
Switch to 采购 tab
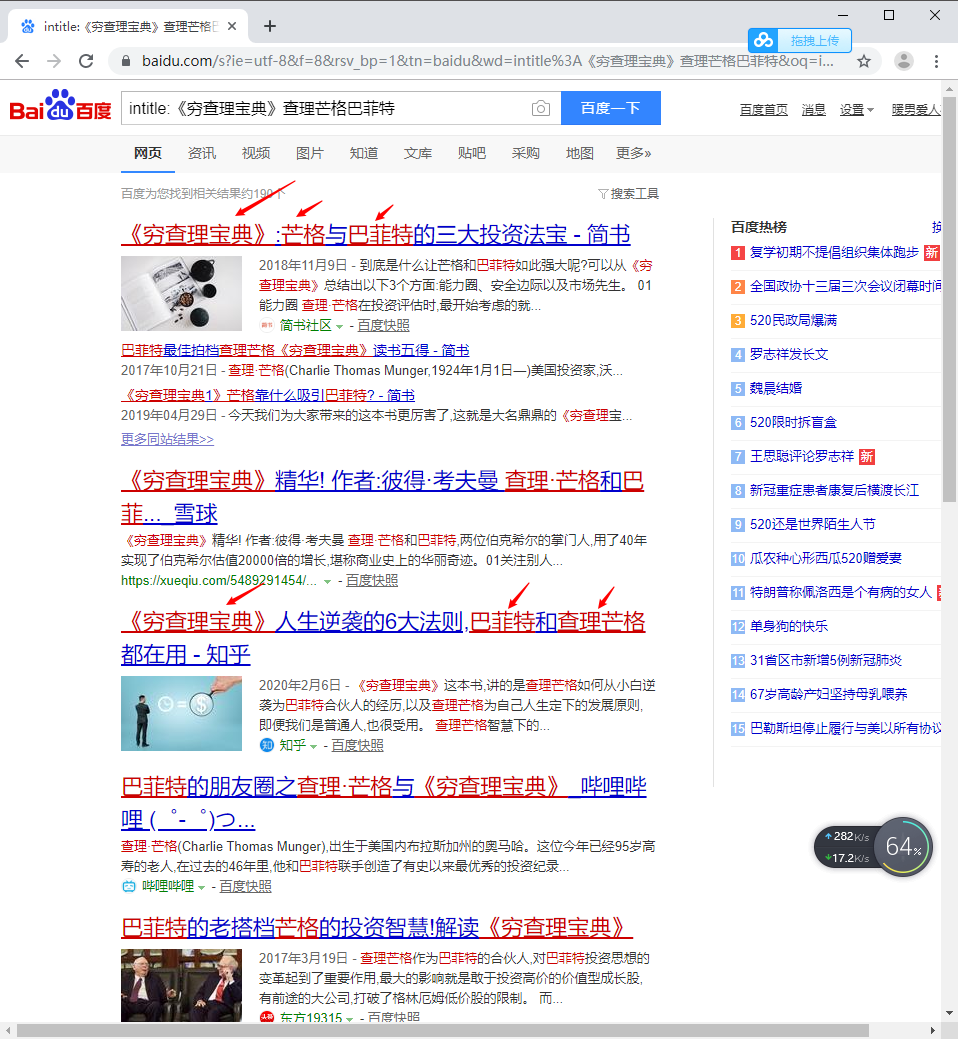[525, 153]
